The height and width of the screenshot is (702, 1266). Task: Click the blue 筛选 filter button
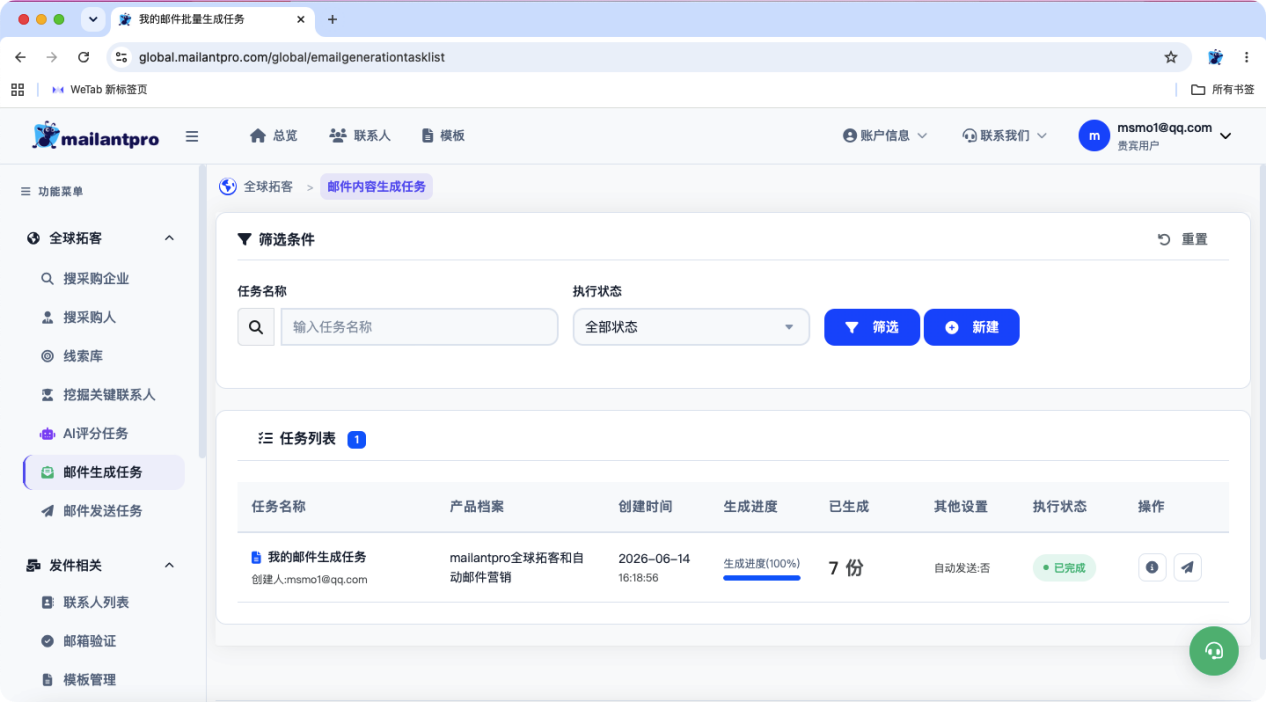872,327
